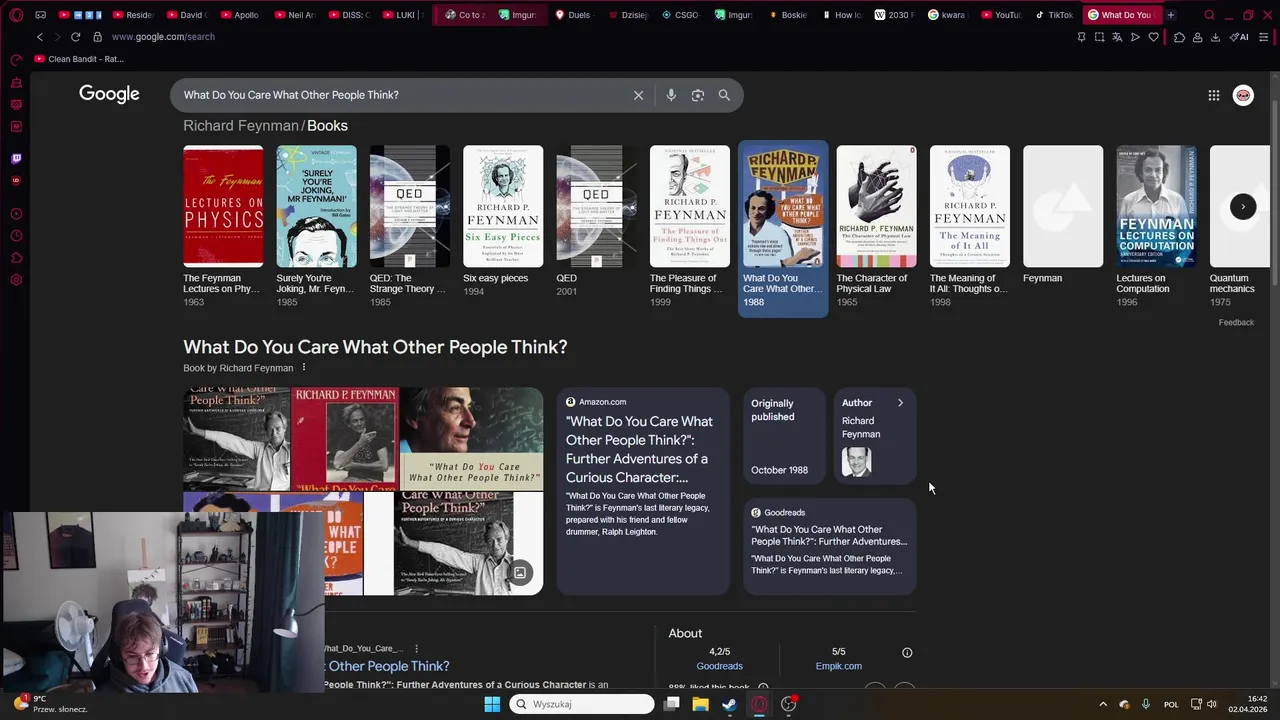This screenshot has height=720, width=1280.
Task: Navigate back in browser history
Action: point(40,37)
